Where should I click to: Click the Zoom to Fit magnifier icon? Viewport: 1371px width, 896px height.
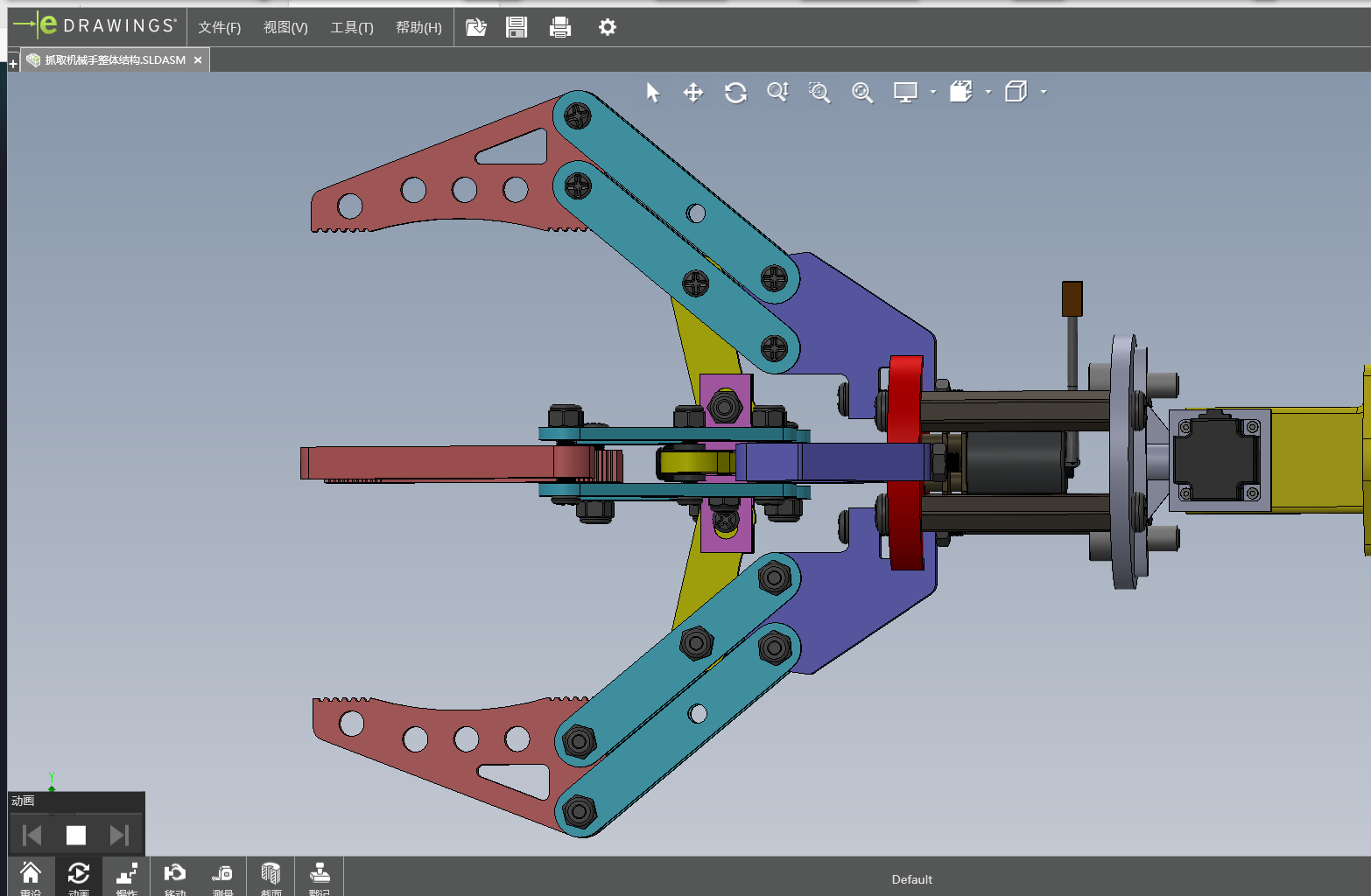click(x=862, y=92)
